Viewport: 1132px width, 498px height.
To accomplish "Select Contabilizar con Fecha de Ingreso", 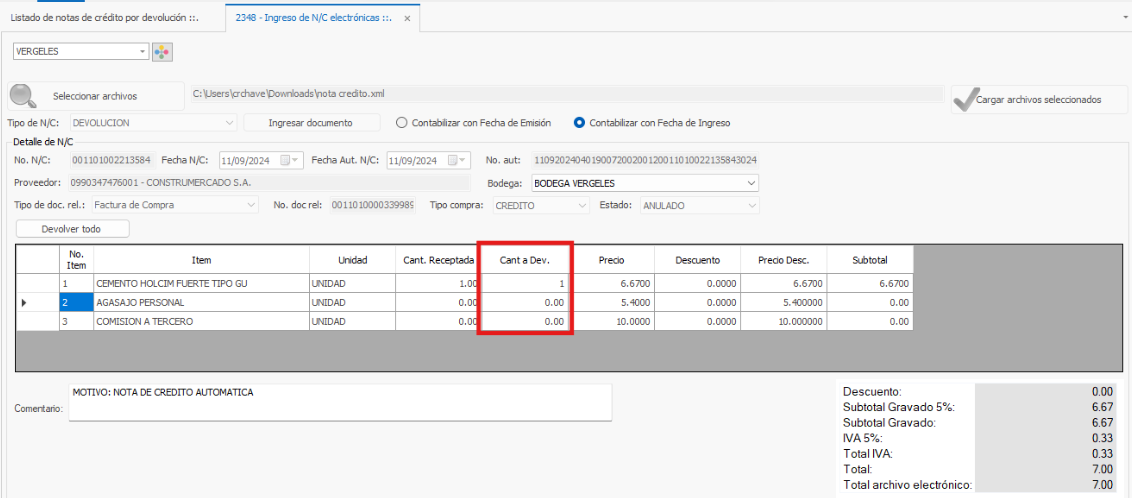I will (579, 123).
